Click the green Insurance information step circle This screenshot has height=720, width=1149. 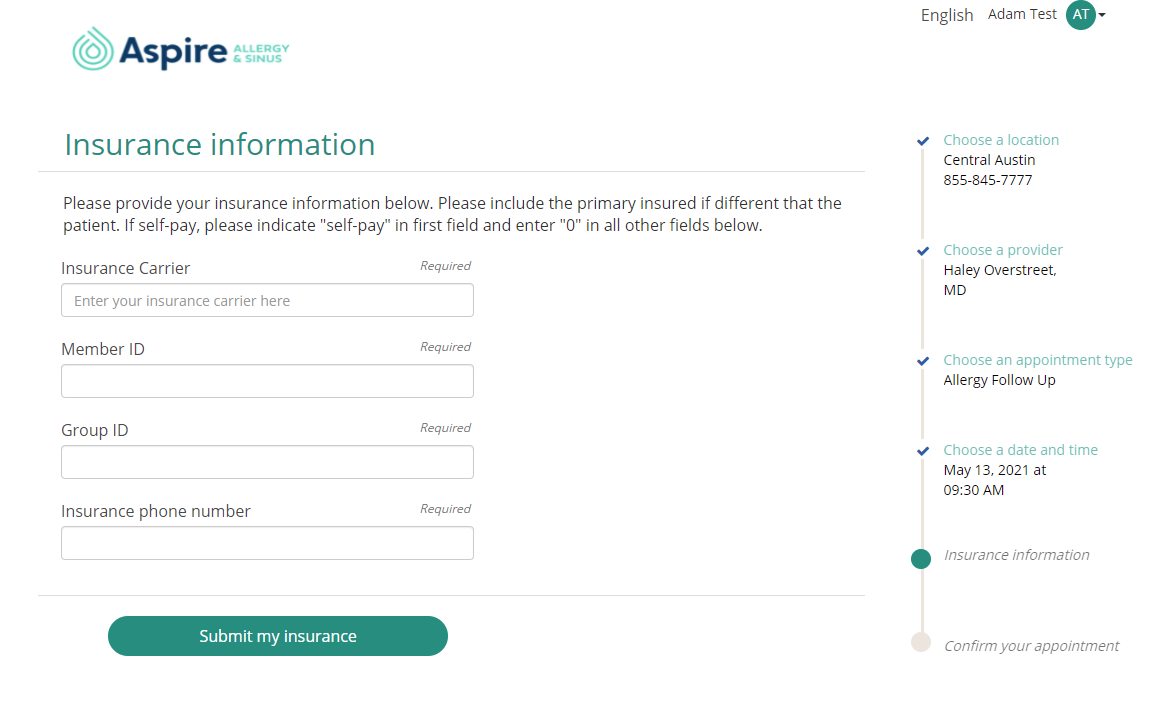tap(921, 559)
